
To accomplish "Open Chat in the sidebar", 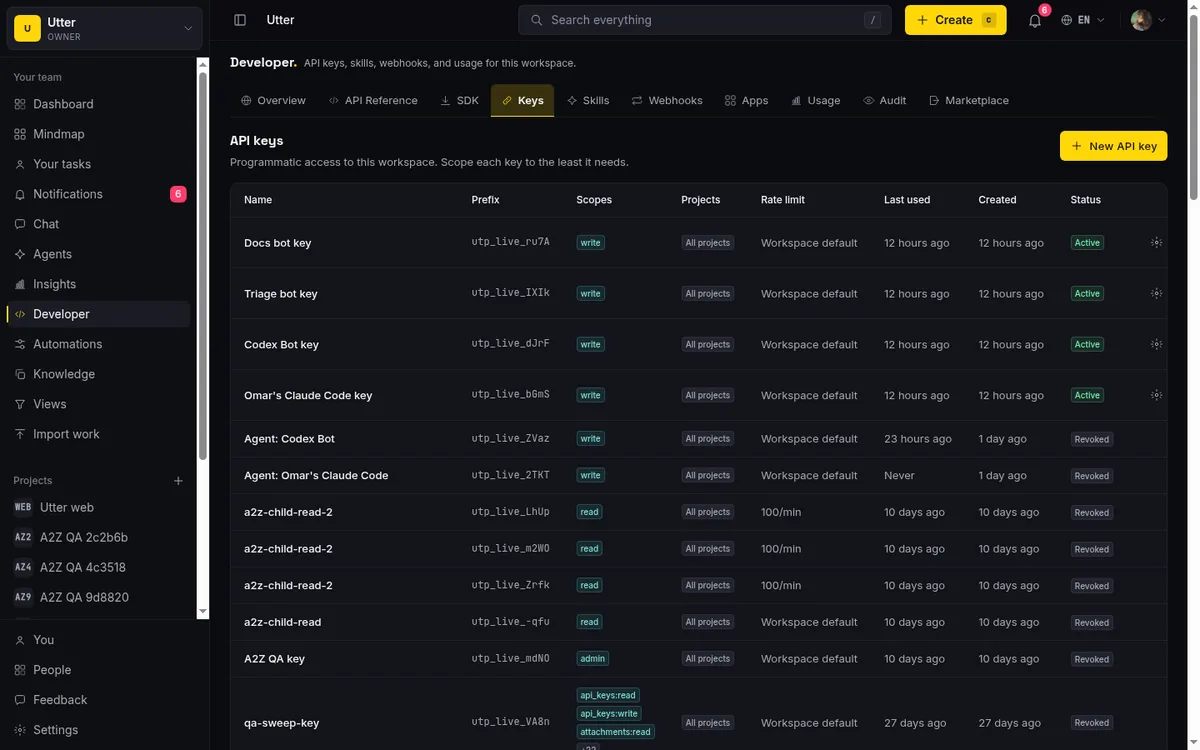I will (x=99, y=224).
